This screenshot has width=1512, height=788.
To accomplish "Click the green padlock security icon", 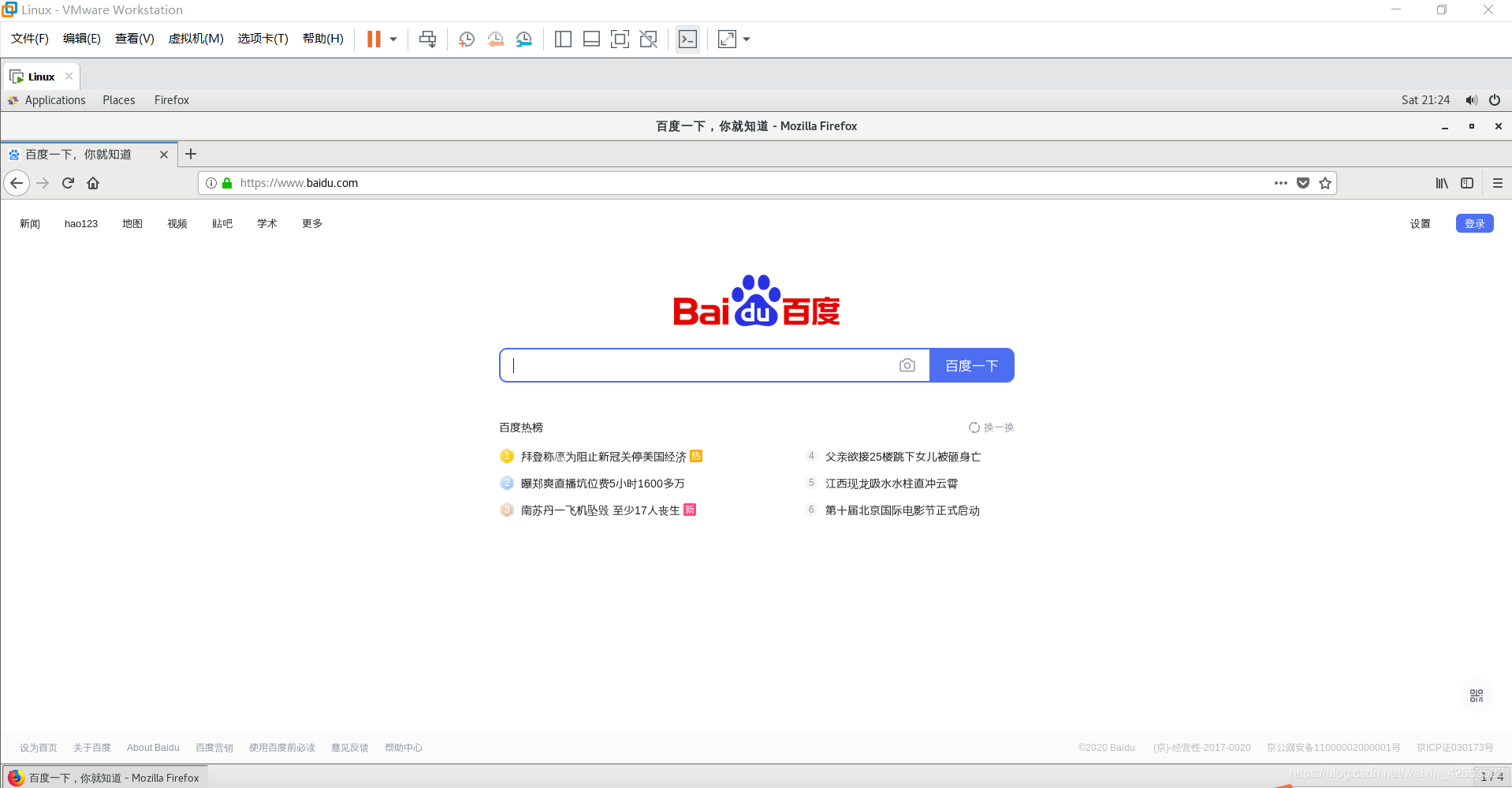I will 227,183.
